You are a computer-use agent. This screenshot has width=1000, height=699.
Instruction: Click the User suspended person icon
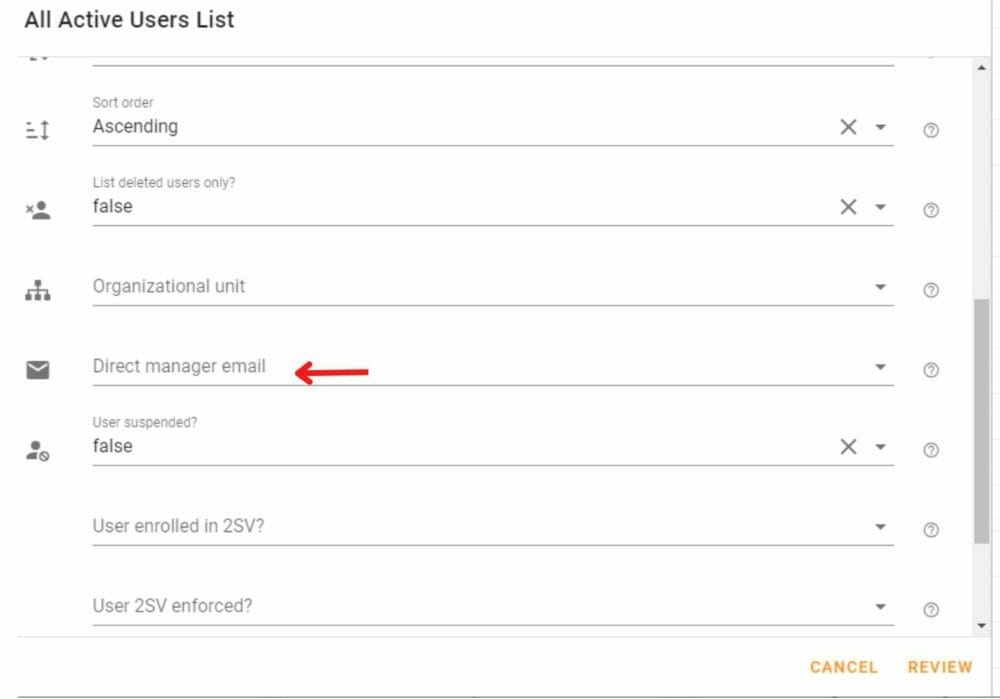38,450
